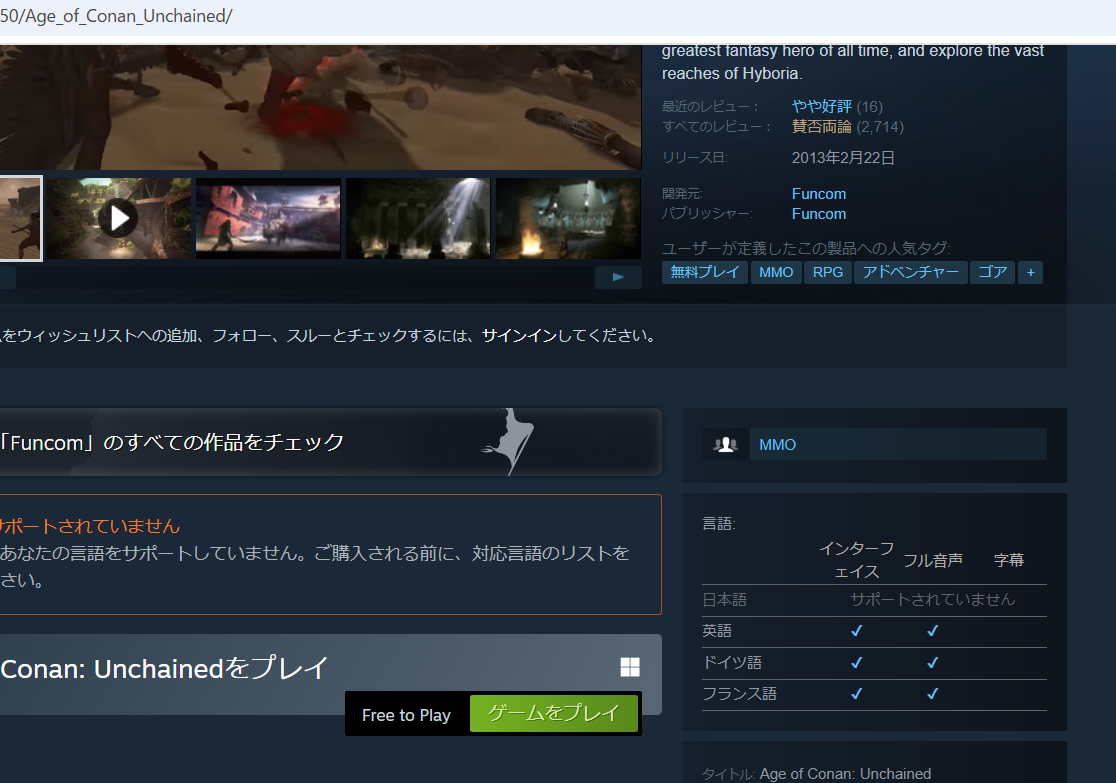Click the フランス語 language row label

click(739, 693)
